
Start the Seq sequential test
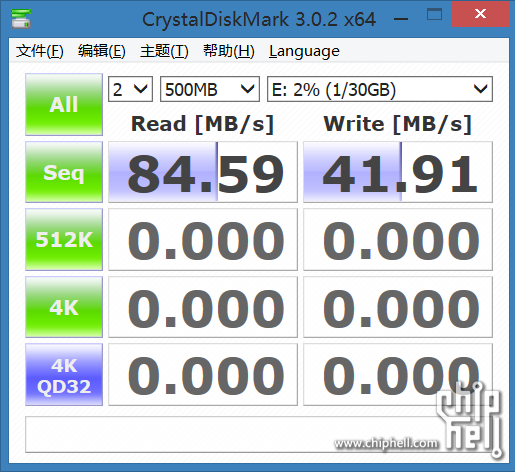[64, 172]
